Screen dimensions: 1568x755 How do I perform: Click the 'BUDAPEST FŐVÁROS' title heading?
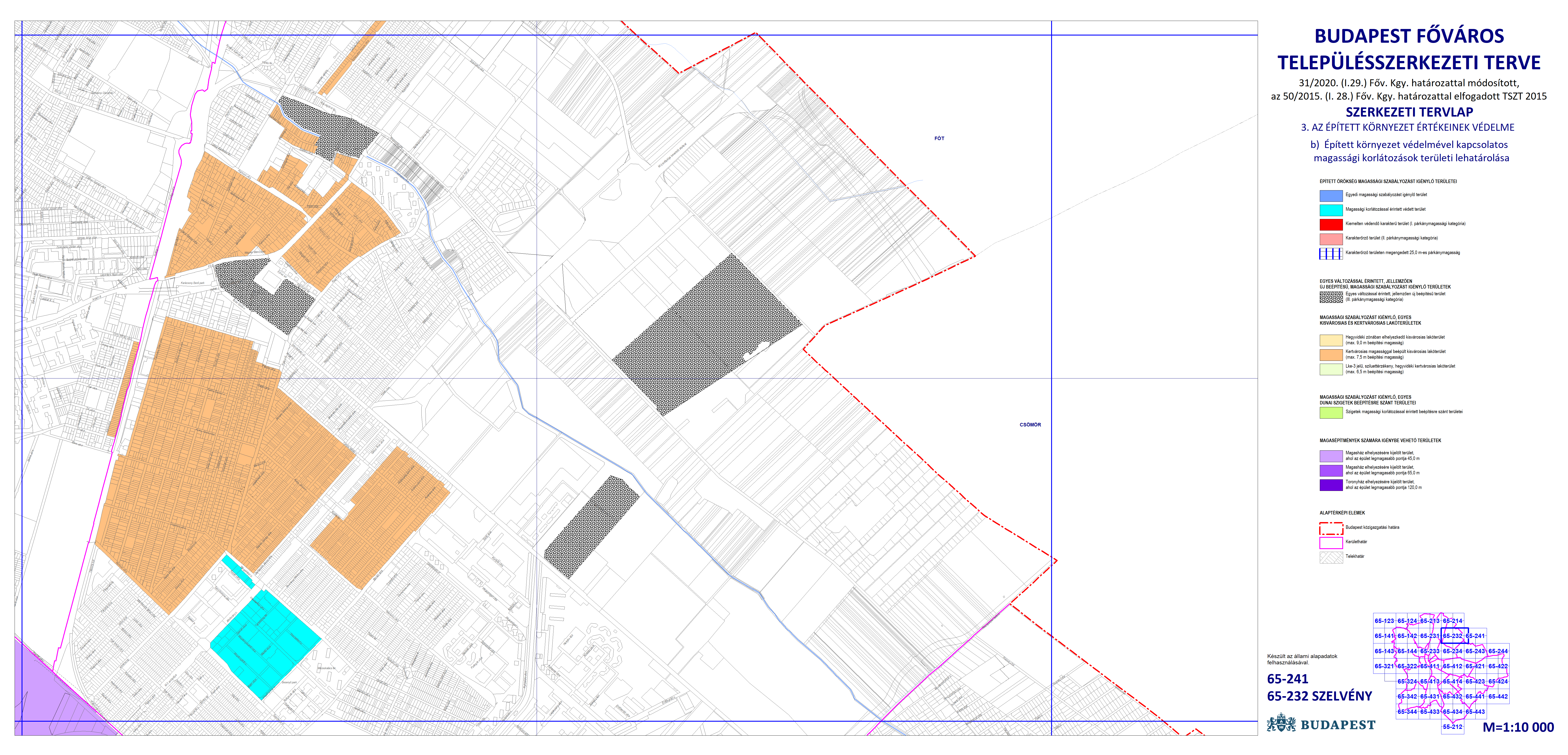[x=1409, y=36]
